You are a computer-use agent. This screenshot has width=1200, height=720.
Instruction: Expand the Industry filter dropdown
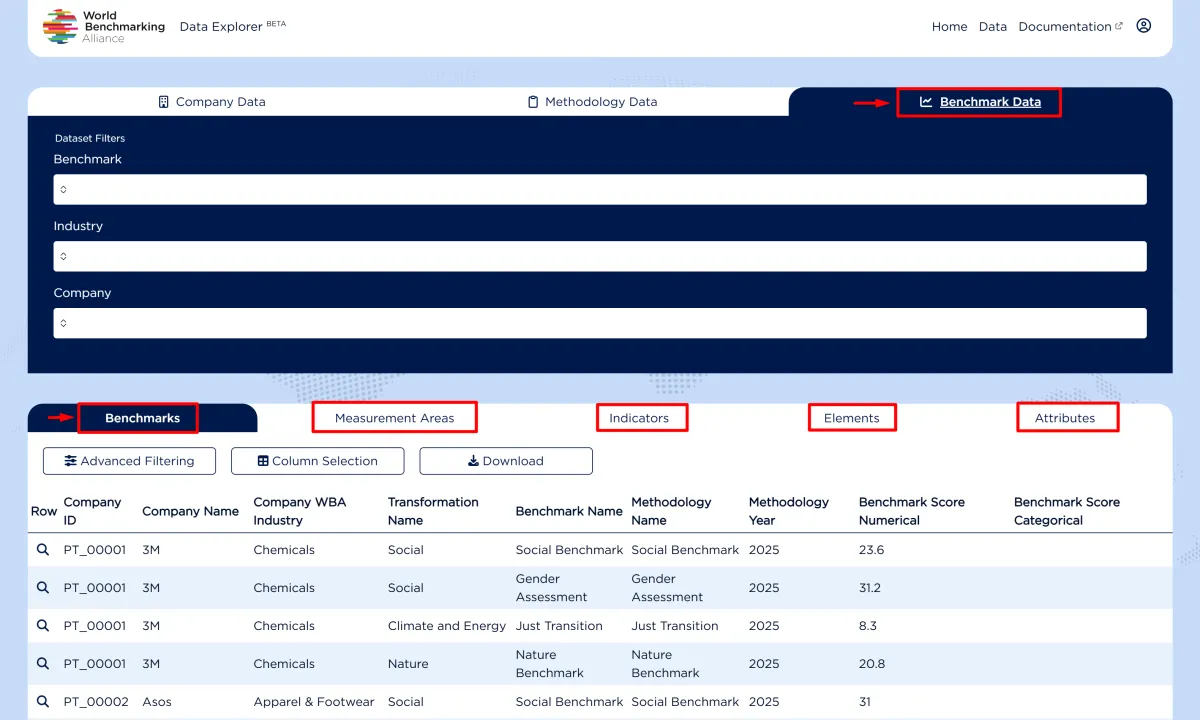click(600, 256)
